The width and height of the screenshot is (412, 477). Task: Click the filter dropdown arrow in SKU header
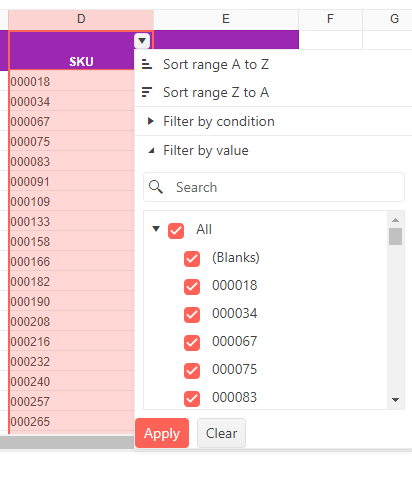142,41
